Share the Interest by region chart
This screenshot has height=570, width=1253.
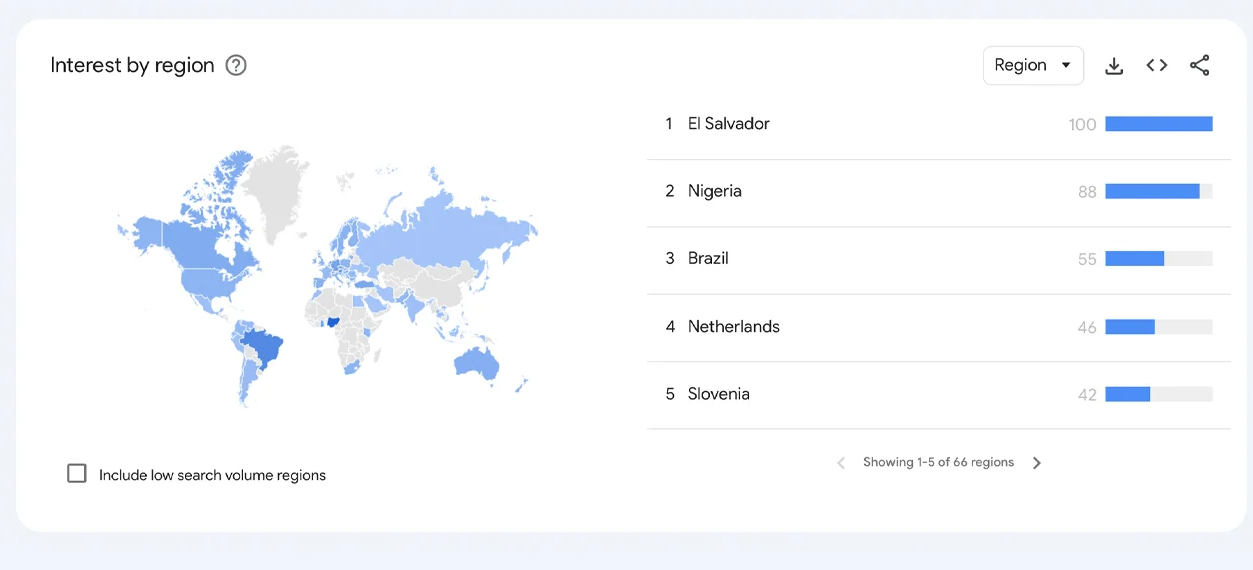tap(1200, 65)
